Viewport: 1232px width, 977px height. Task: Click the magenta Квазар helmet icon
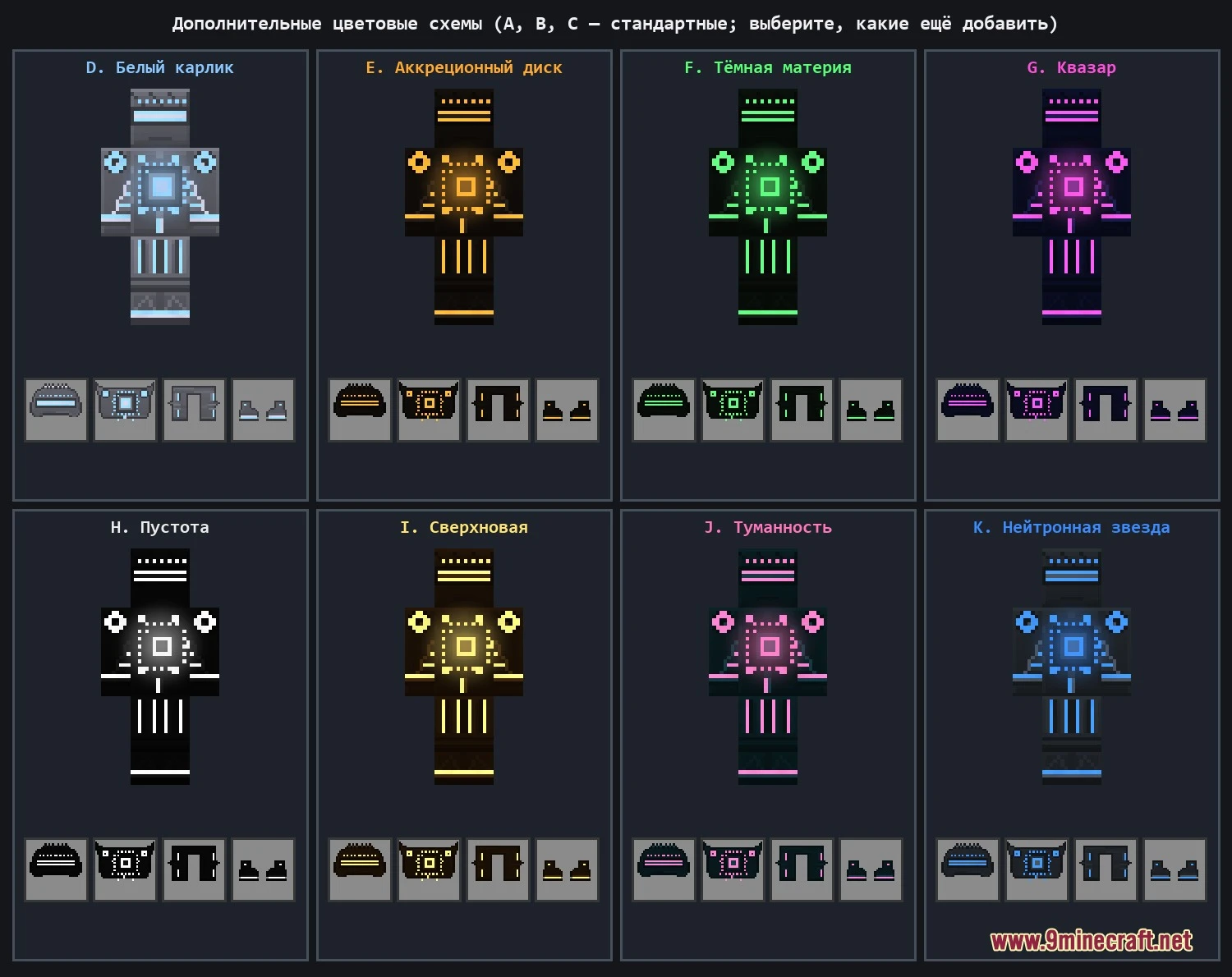968,410
